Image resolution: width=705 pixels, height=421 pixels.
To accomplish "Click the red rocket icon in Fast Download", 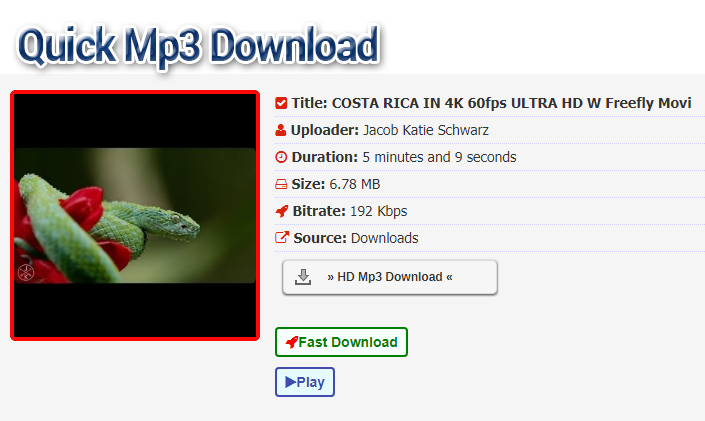I will (x=291, y=342).
